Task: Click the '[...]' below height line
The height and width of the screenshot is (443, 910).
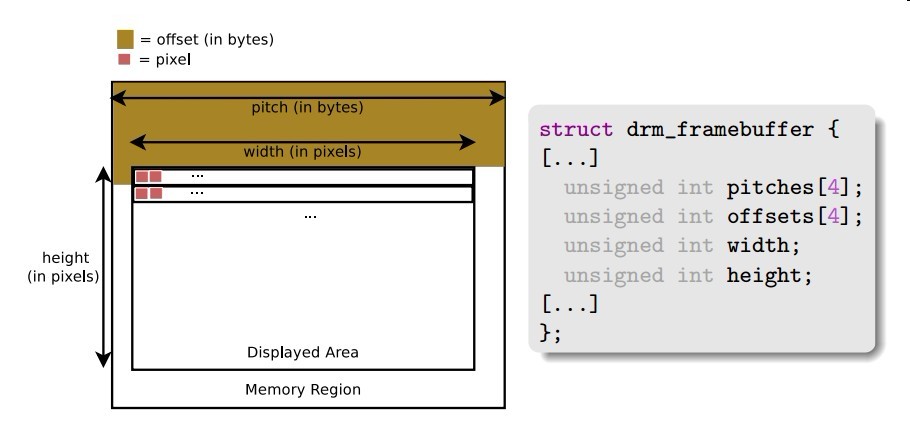Action: [569, 304]
